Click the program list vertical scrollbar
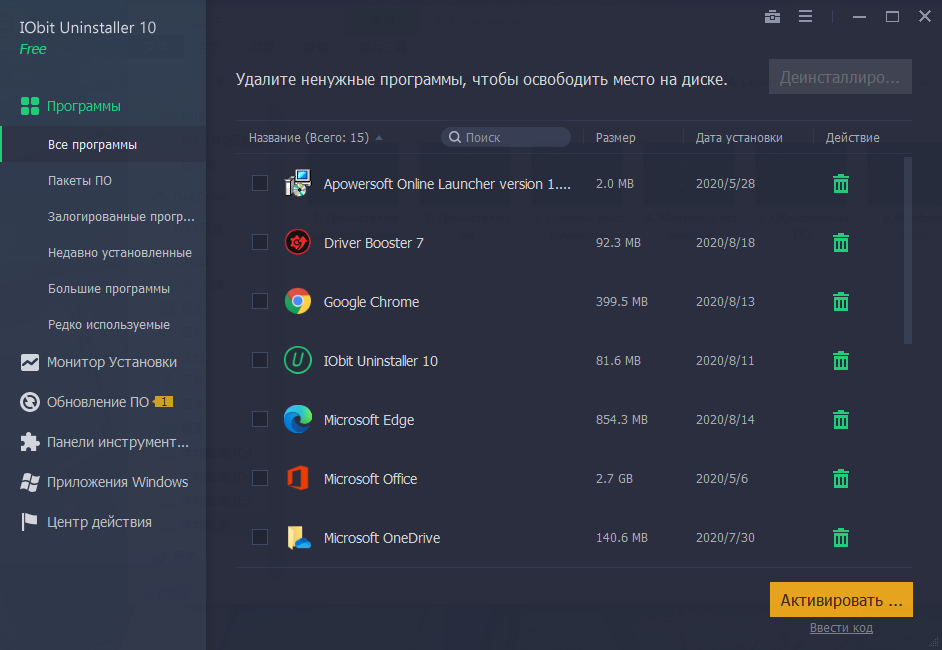 (907, 251)
